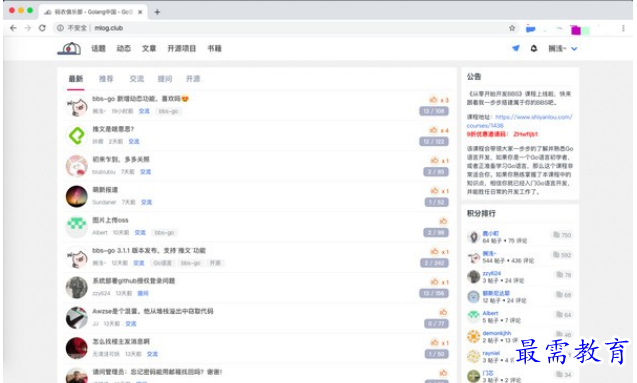The height and width of the screenshot is (383, 637).
Task: Open the post '怎么找楼主发消息啊'
Action: pos(121,342)
